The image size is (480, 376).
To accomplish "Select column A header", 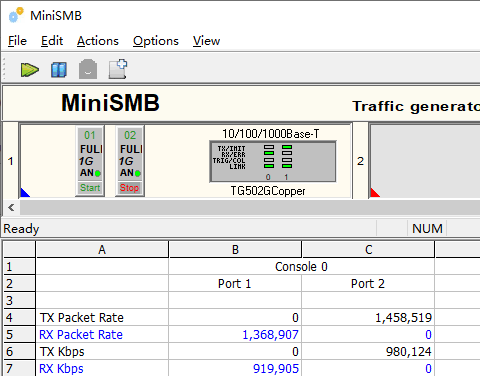I will [102, 249].
